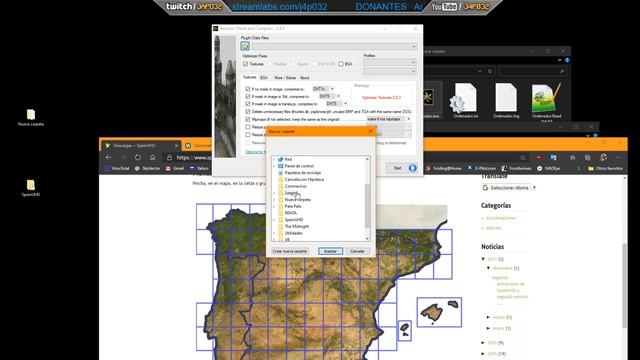Click the blue arrow icon beside Start
The height and width of the screenshot is (360, 640).
pyautogui.click(x=413, y=168)
